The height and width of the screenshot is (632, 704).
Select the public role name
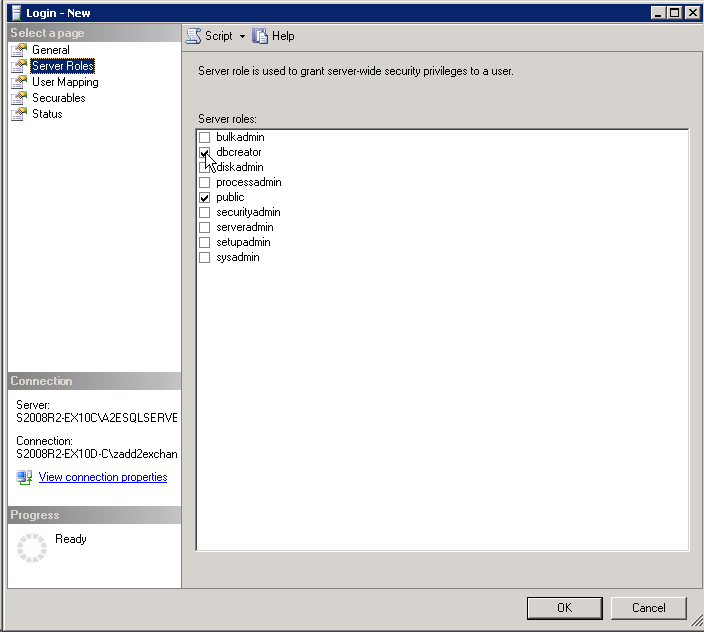[x=230, y=197]
